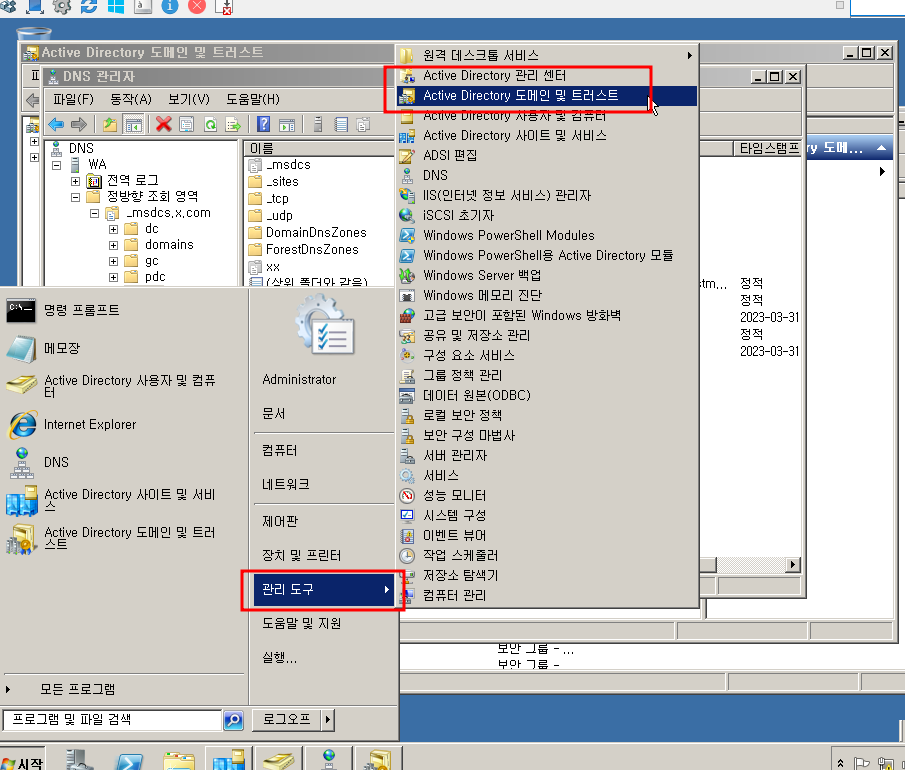Click the 로그오프 button
Screen dimensions: 905x770
click(286, 720)
